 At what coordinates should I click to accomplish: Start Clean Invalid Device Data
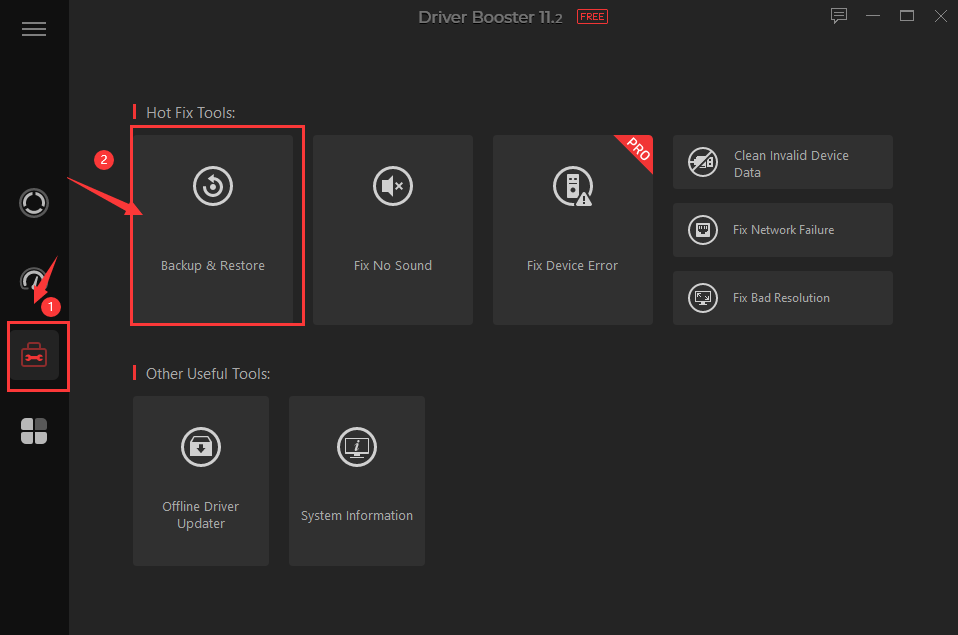click(x=783, y=162)
